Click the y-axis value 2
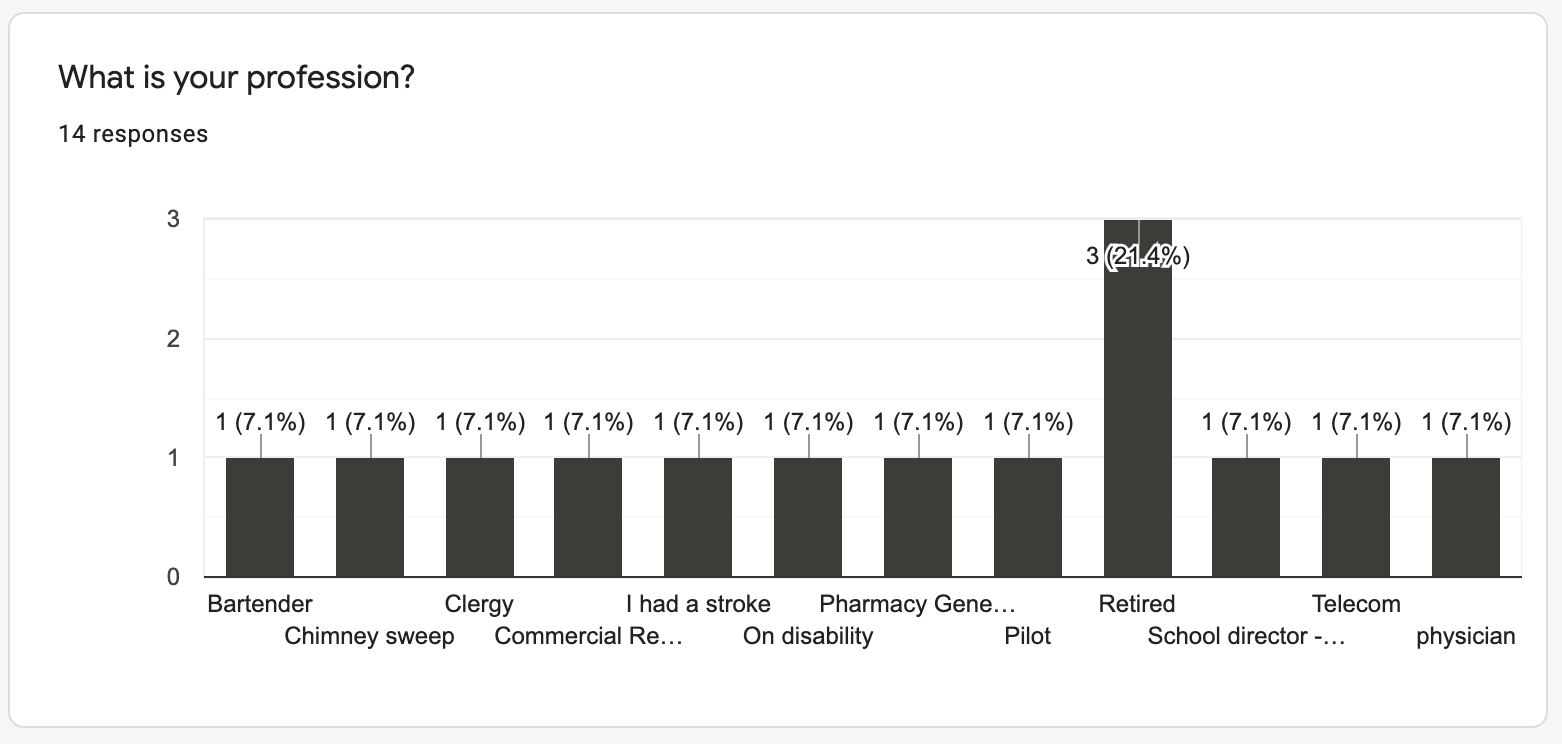 pos(174,339)
